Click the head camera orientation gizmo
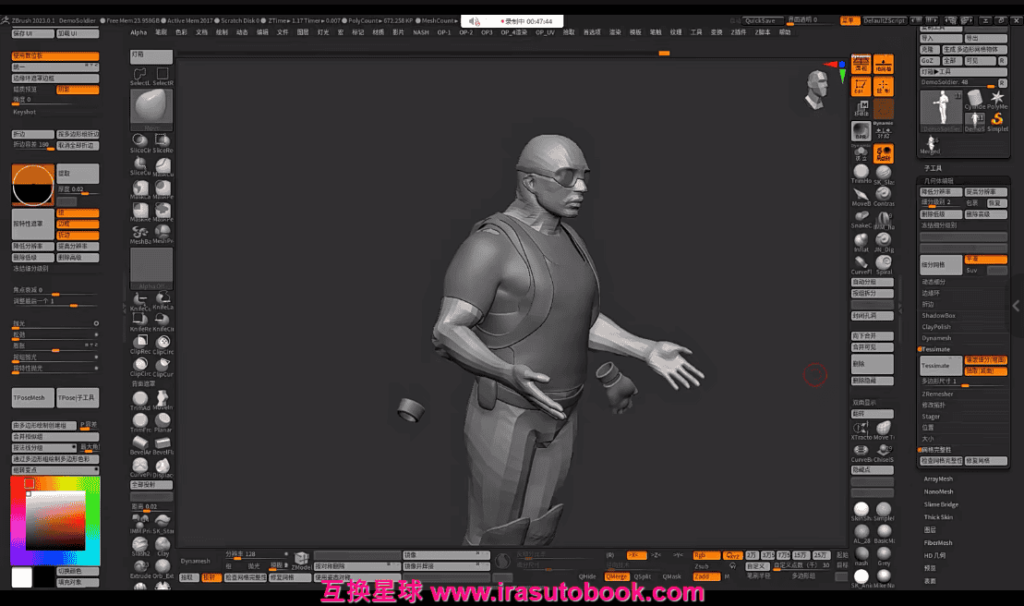1024x606 pixels. (x=817, y=91)
